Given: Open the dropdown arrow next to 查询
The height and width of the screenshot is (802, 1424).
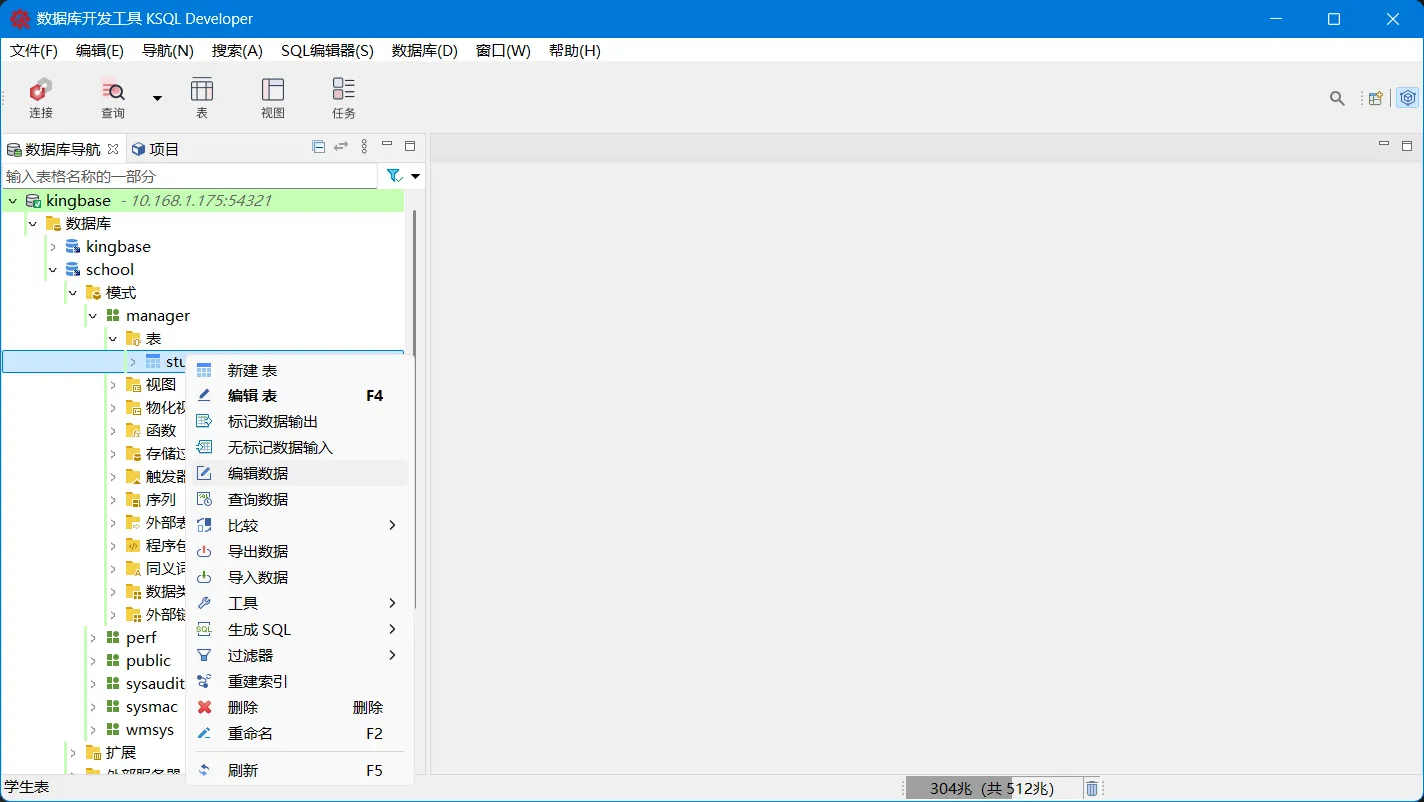Looking at the screenshot, I should [x=156, y=97].
